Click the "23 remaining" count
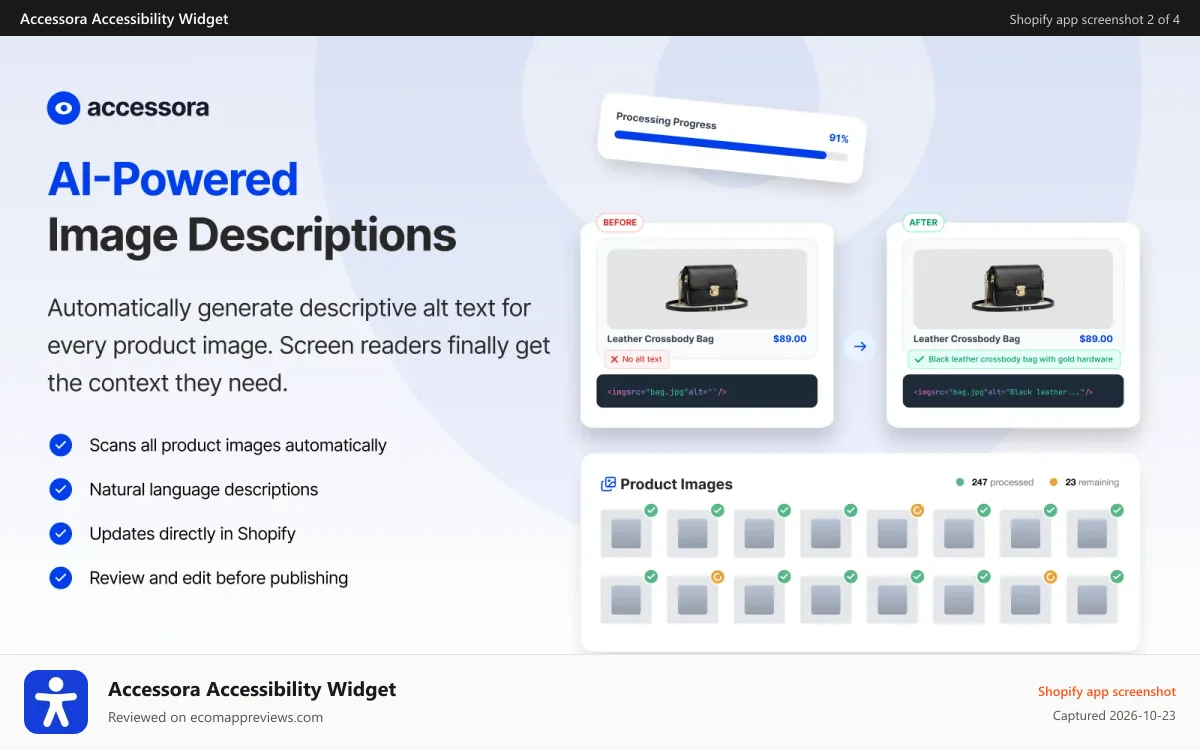1200x750 pixels. point(1092,482)
